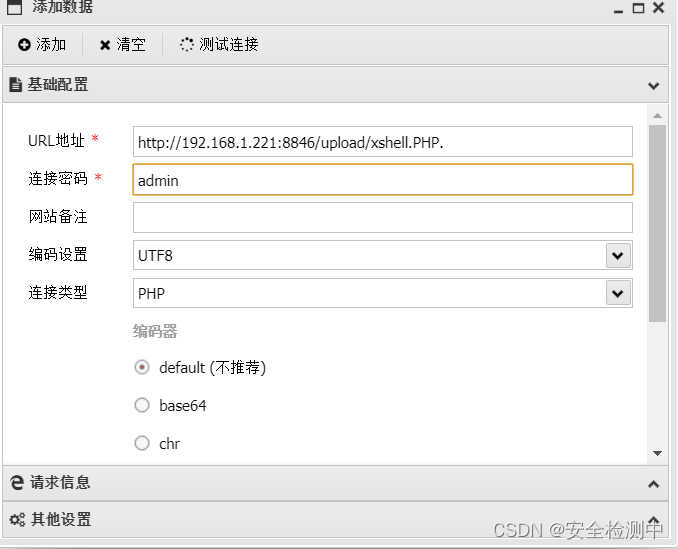
Task: Click the window icon beside 添加数据
Action: (13, 7)
